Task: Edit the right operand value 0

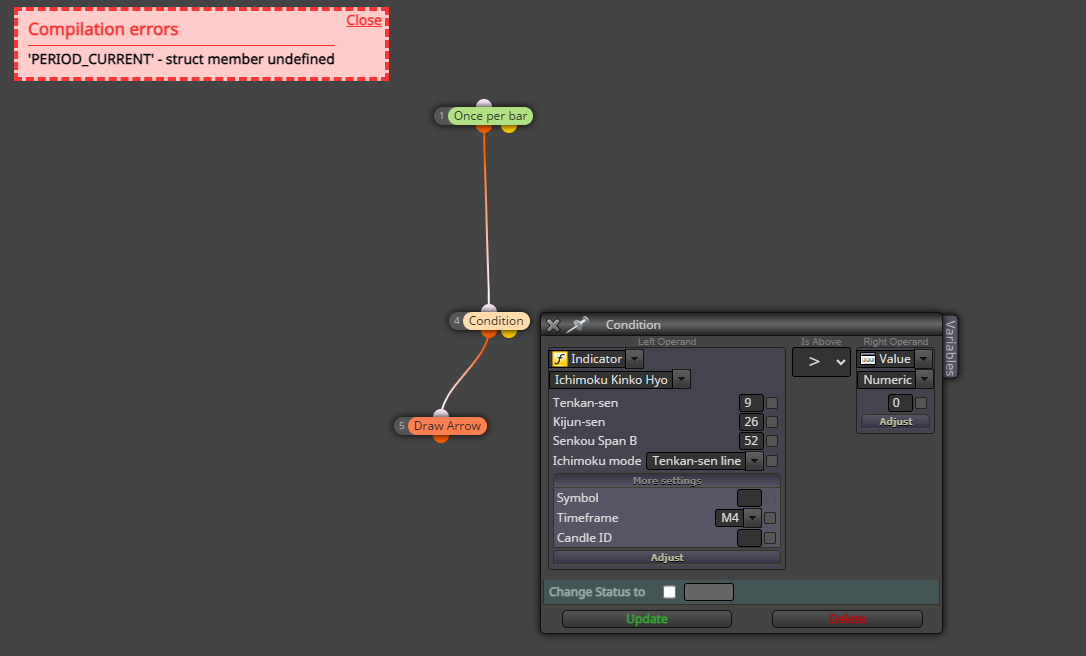Action: click(900, 402)
